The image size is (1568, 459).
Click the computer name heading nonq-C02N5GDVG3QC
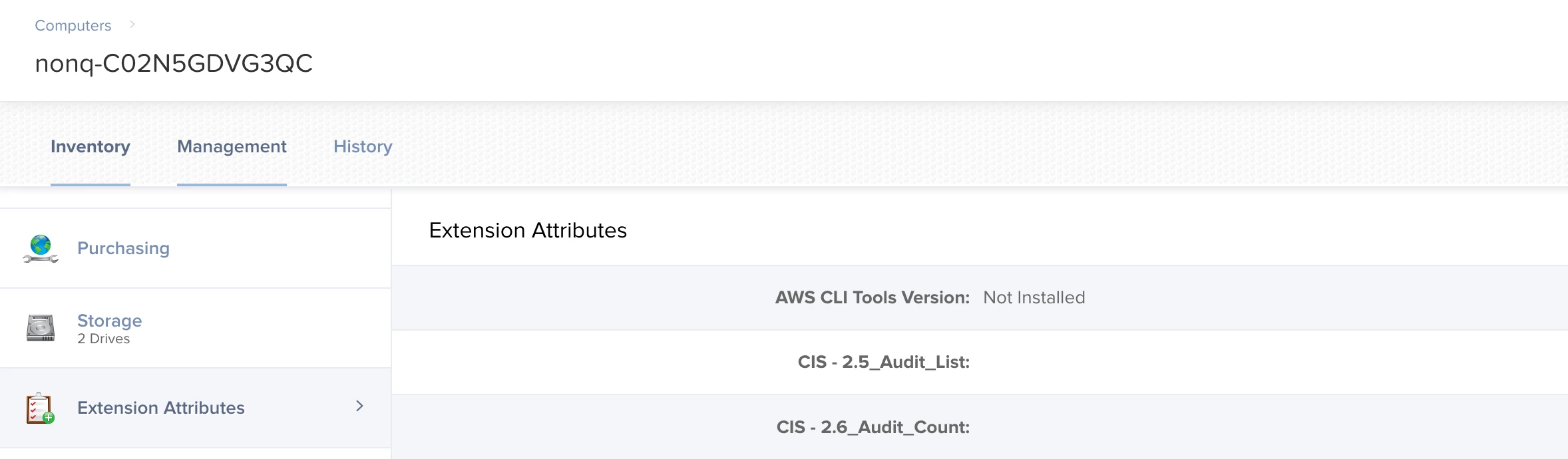point(174,63)
